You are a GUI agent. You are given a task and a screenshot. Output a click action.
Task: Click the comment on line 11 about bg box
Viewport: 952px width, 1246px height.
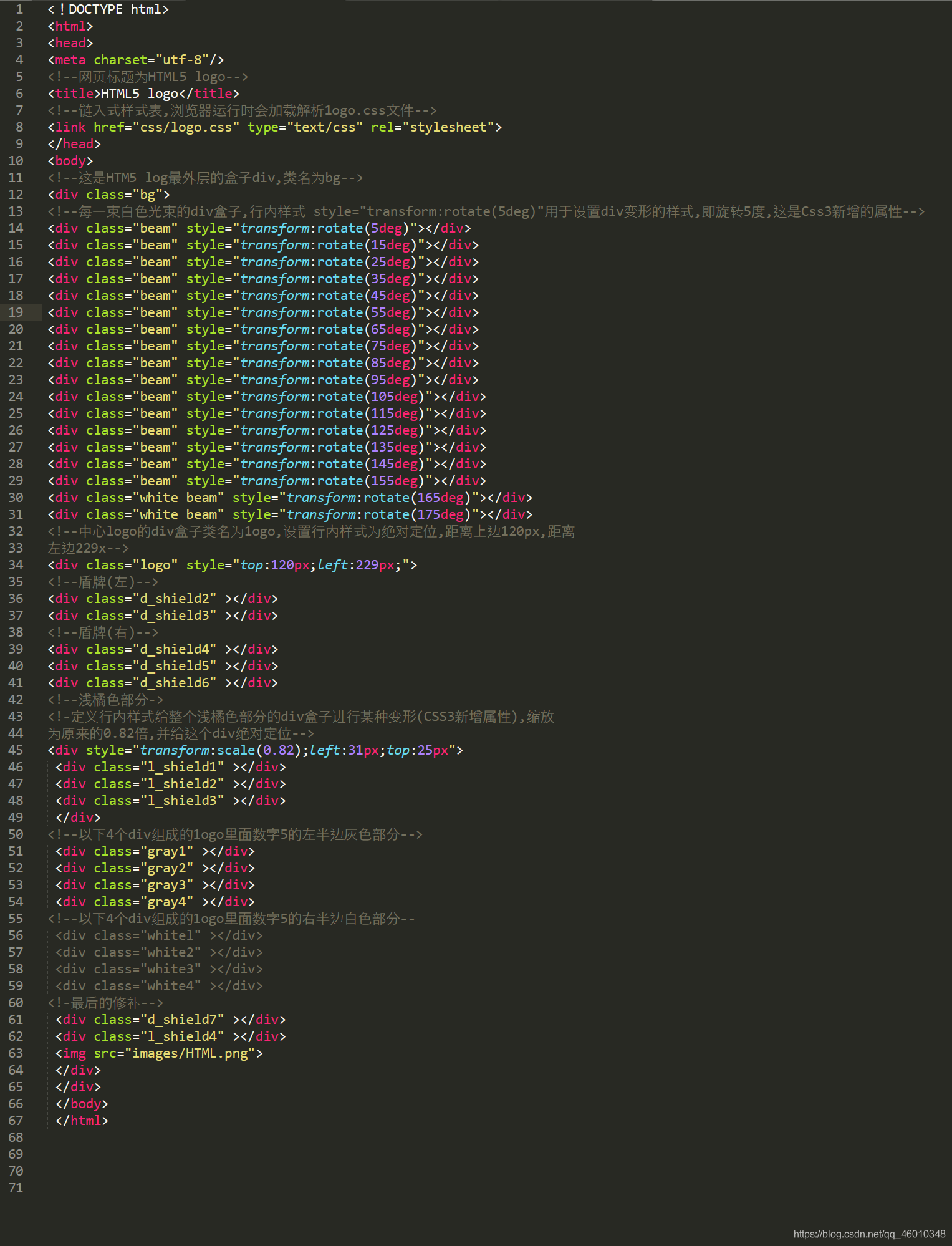205,178
